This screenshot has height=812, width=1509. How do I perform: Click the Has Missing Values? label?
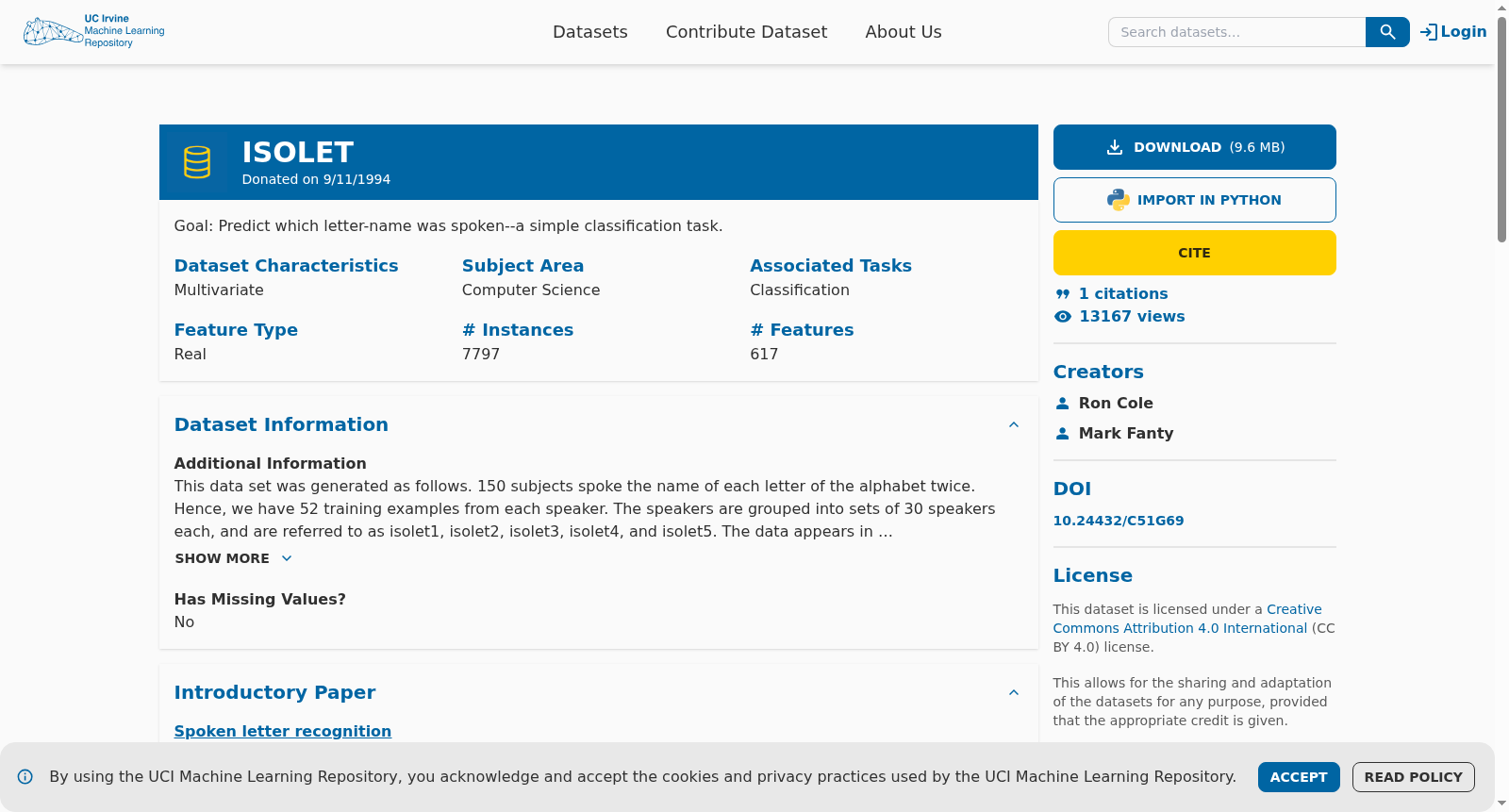[260, 600]
